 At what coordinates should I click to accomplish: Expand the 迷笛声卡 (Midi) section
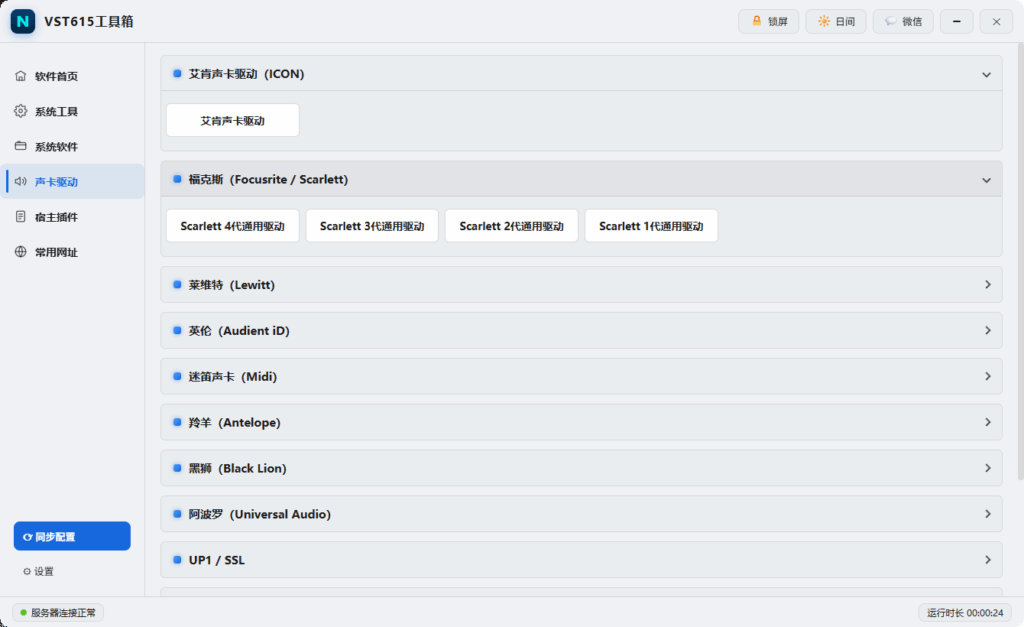point(581,376)
